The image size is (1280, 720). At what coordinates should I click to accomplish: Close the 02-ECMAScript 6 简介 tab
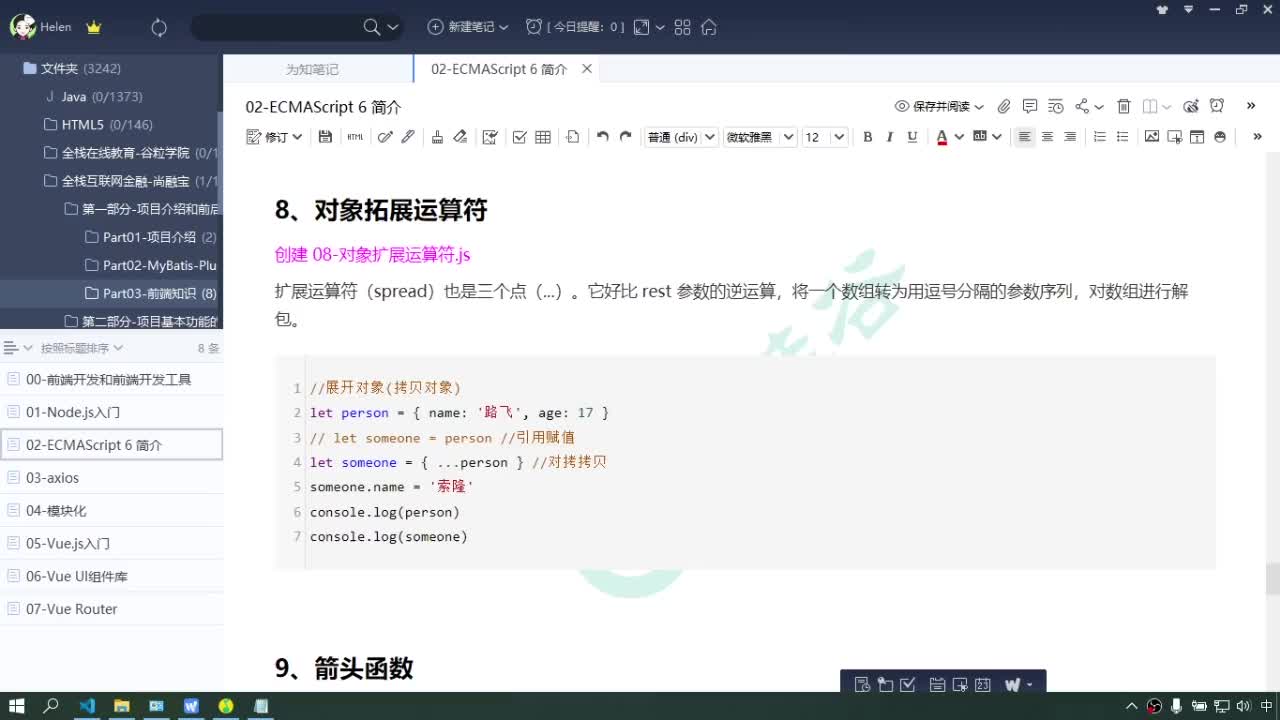coord(587,69)
